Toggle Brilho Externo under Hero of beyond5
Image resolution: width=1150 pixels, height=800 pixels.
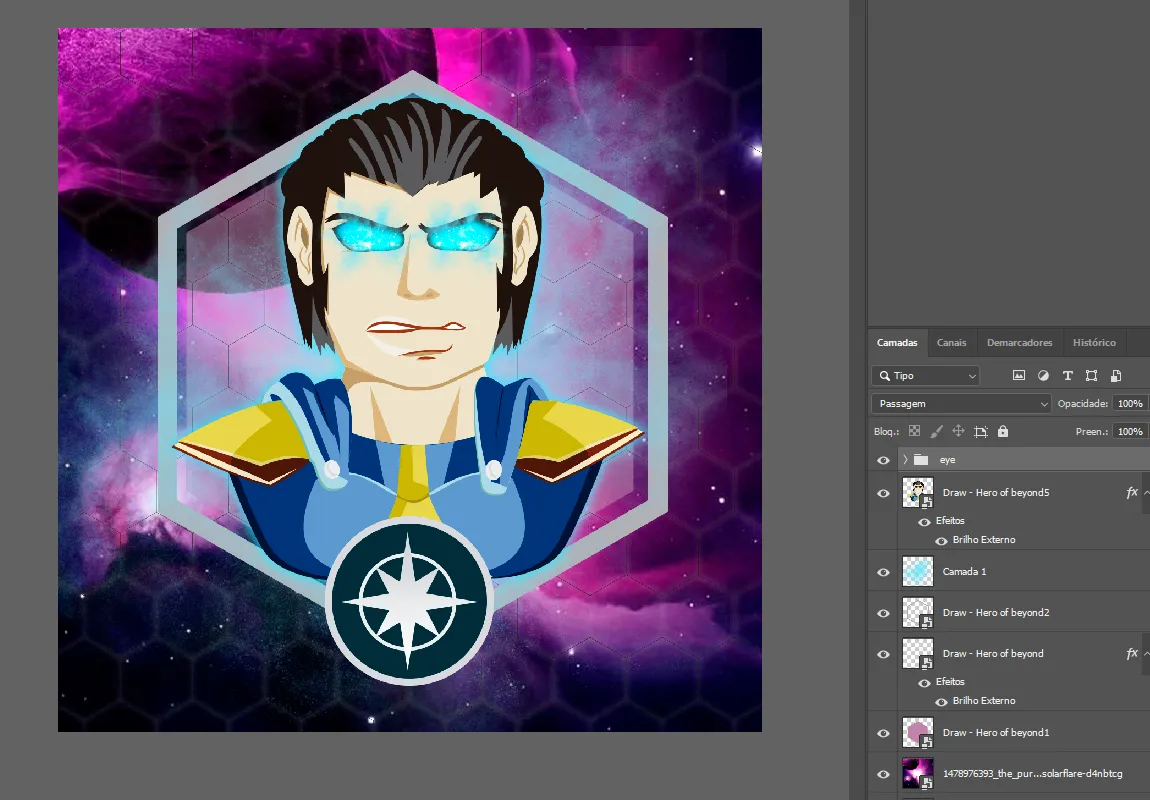coord(941,540)
